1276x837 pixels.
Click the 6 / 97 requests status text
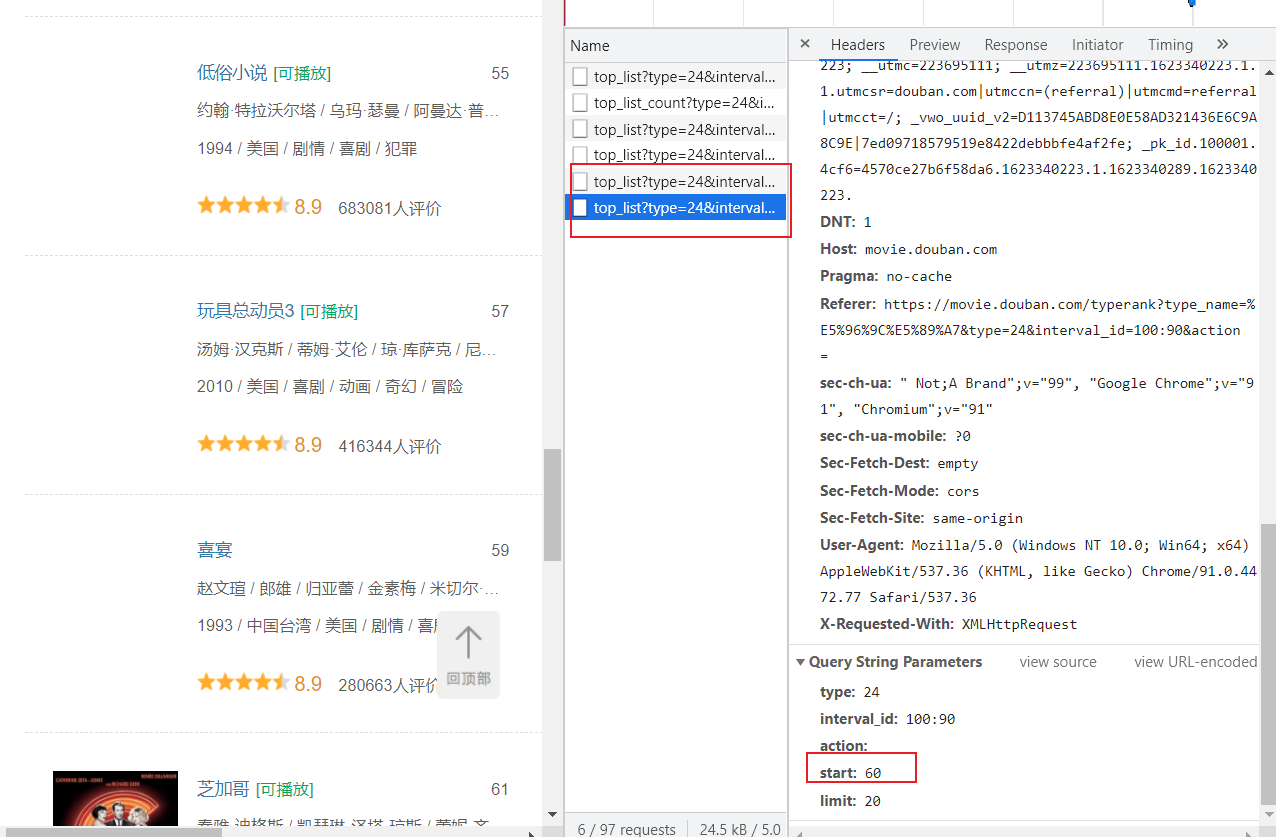(626, 829)
